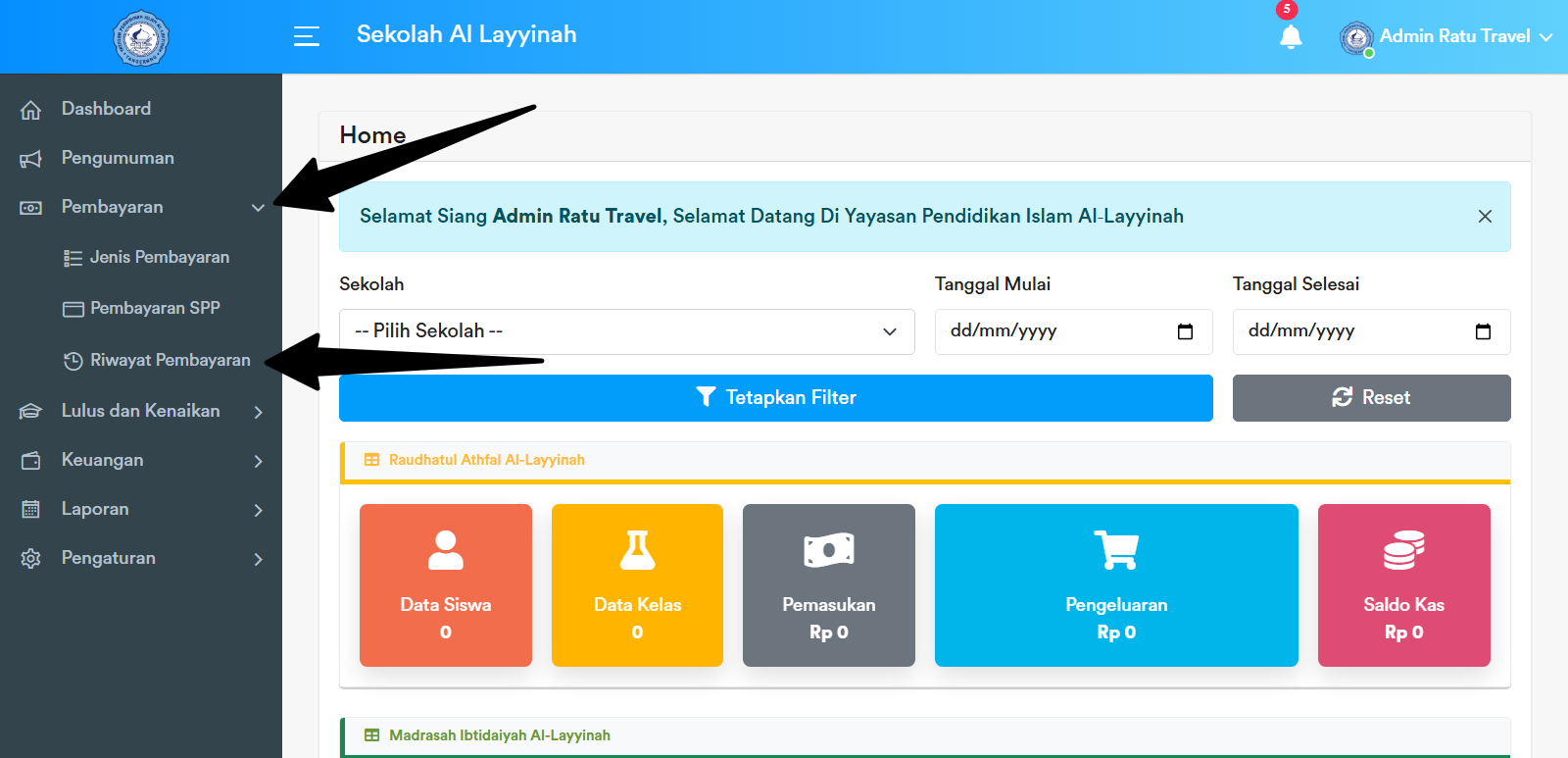Click the Tetapkan Filter button
The height and width of the screenshot is (758, 1568).
click(x=776, y=398)
